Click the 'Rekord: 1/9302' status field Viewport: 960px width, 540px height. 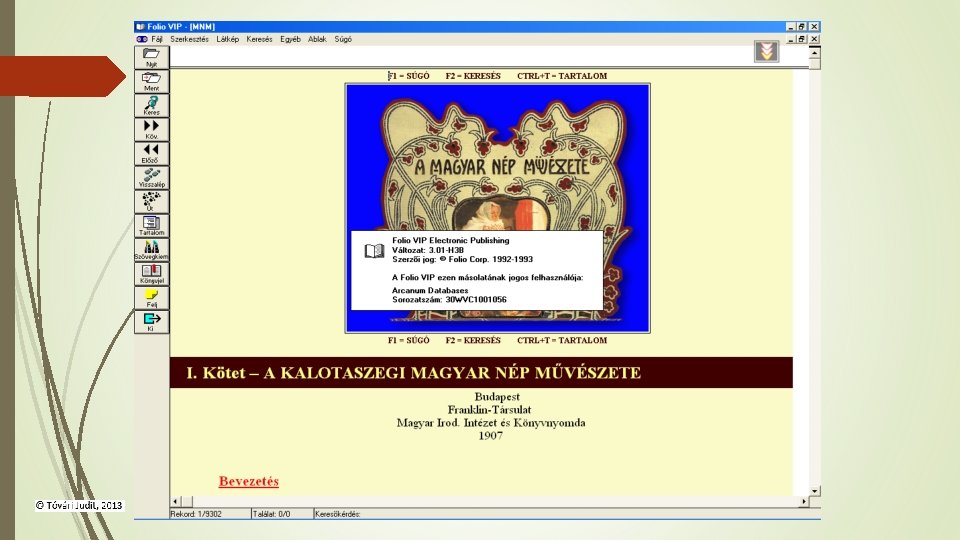(210, 514)
